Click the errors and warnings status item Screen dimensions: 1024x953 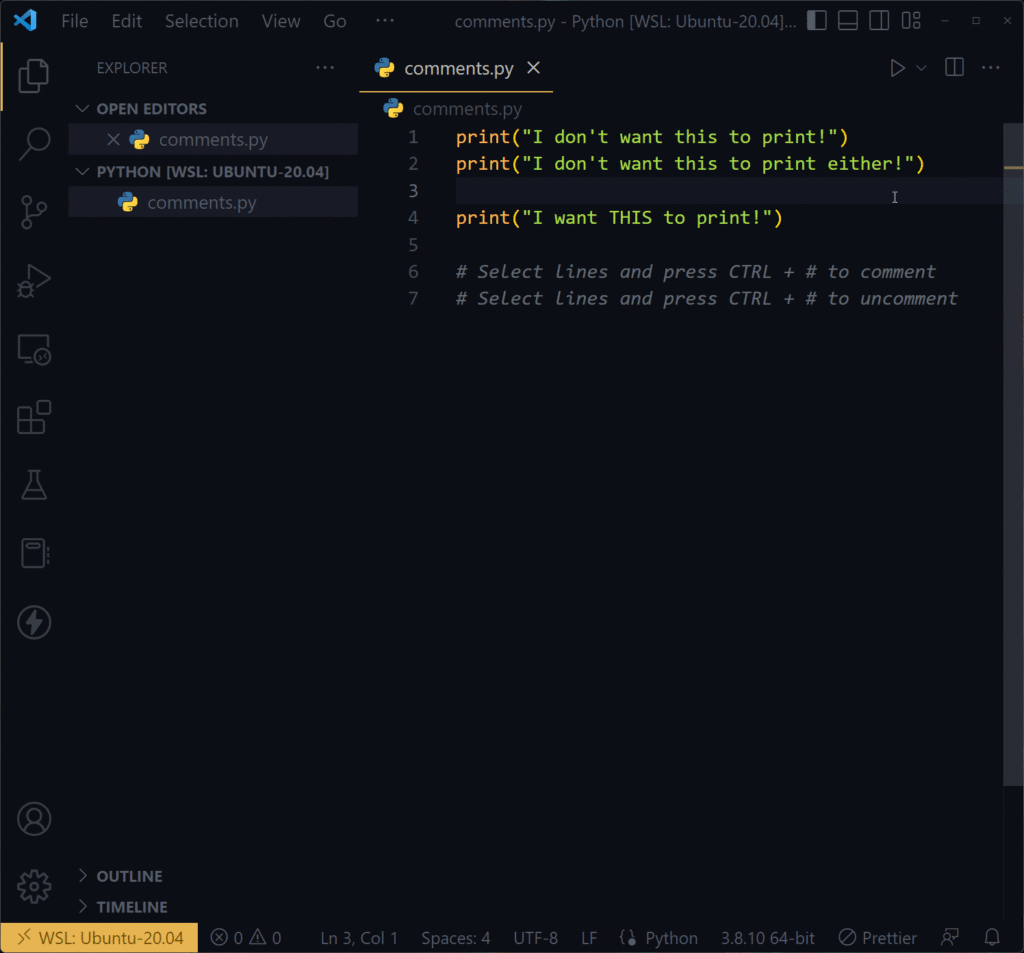(x=245, y=938)
